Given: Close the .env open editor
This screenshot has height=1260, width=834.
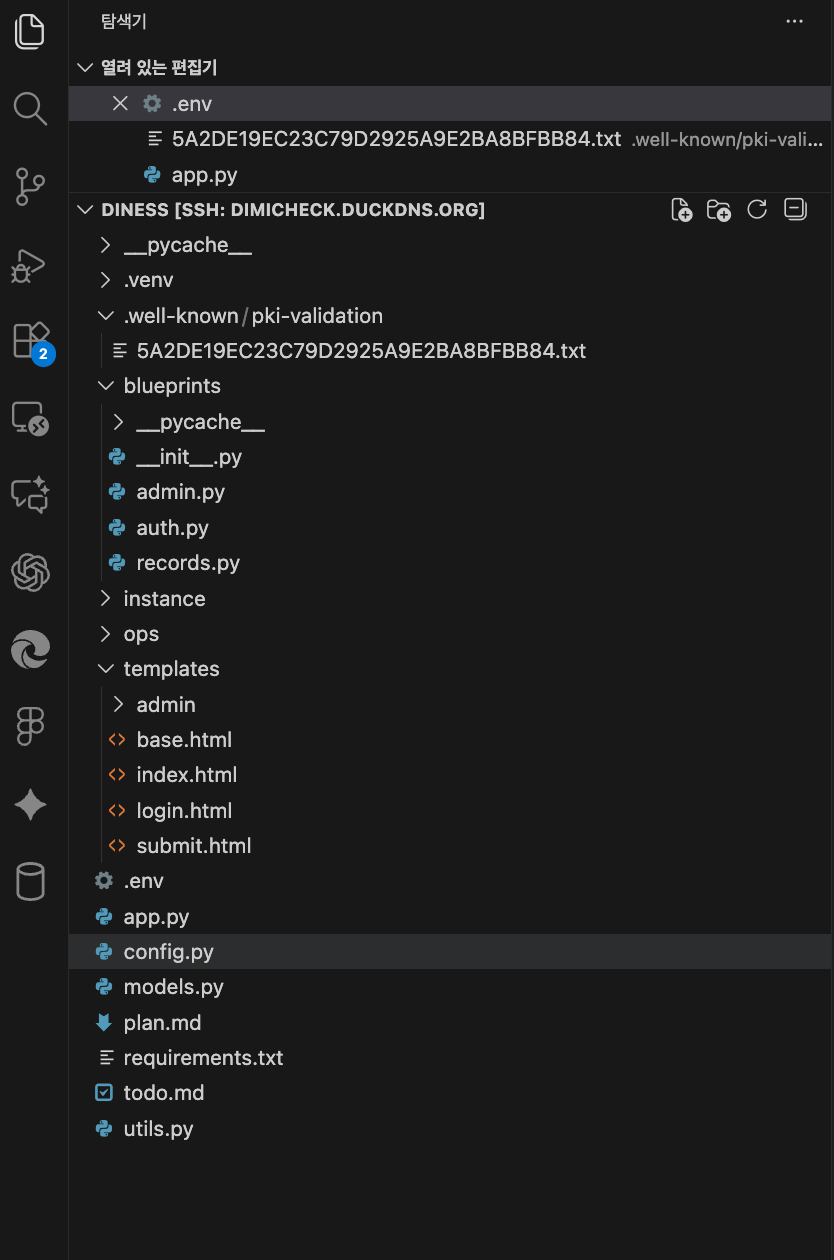Looking at the screenshot, I should point(120,104).
